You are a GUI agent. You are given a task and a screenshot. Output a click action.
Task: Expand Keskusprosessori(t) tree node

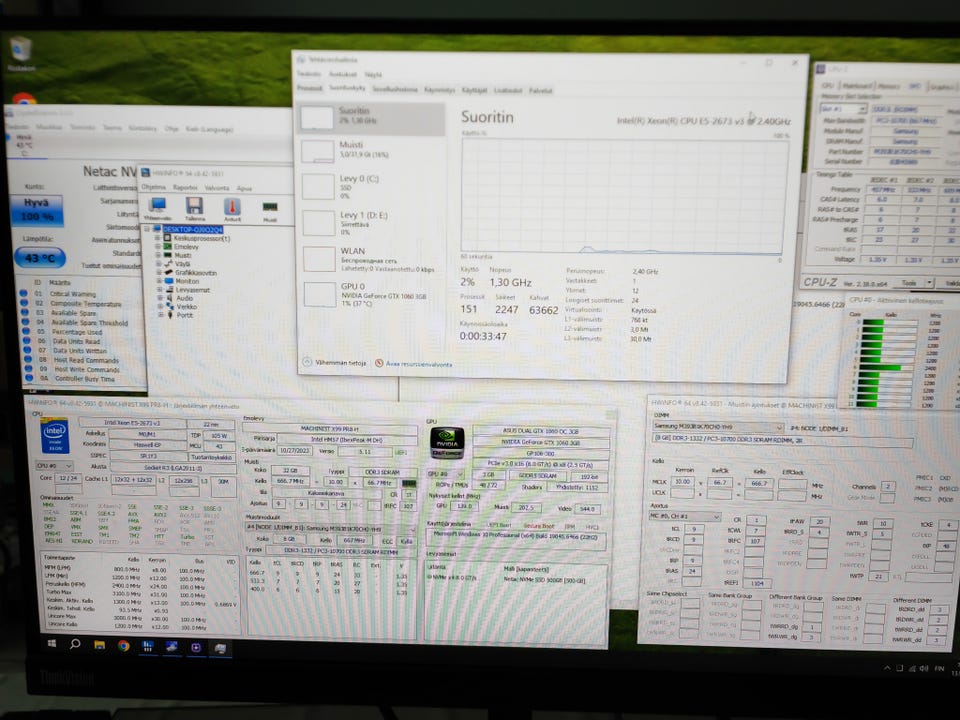(x=159, y=238)
